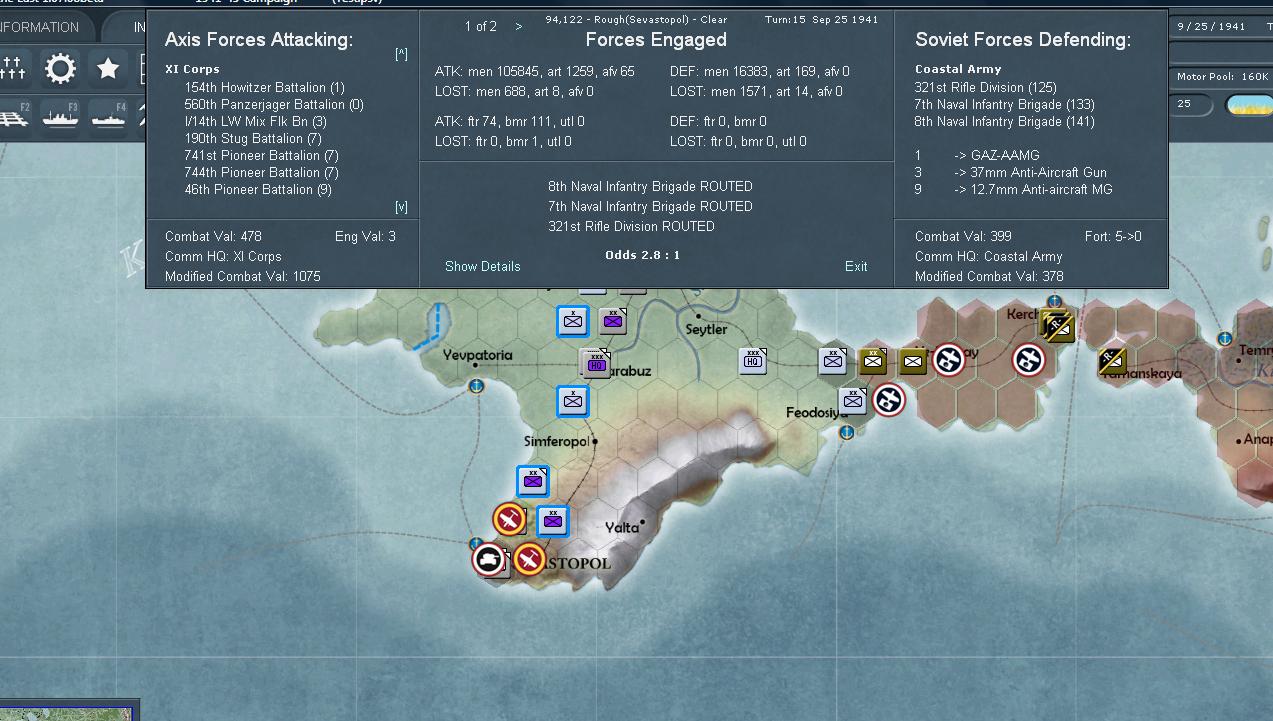Select the purple corps HQ counter near Sarabuz

(596, 363)
